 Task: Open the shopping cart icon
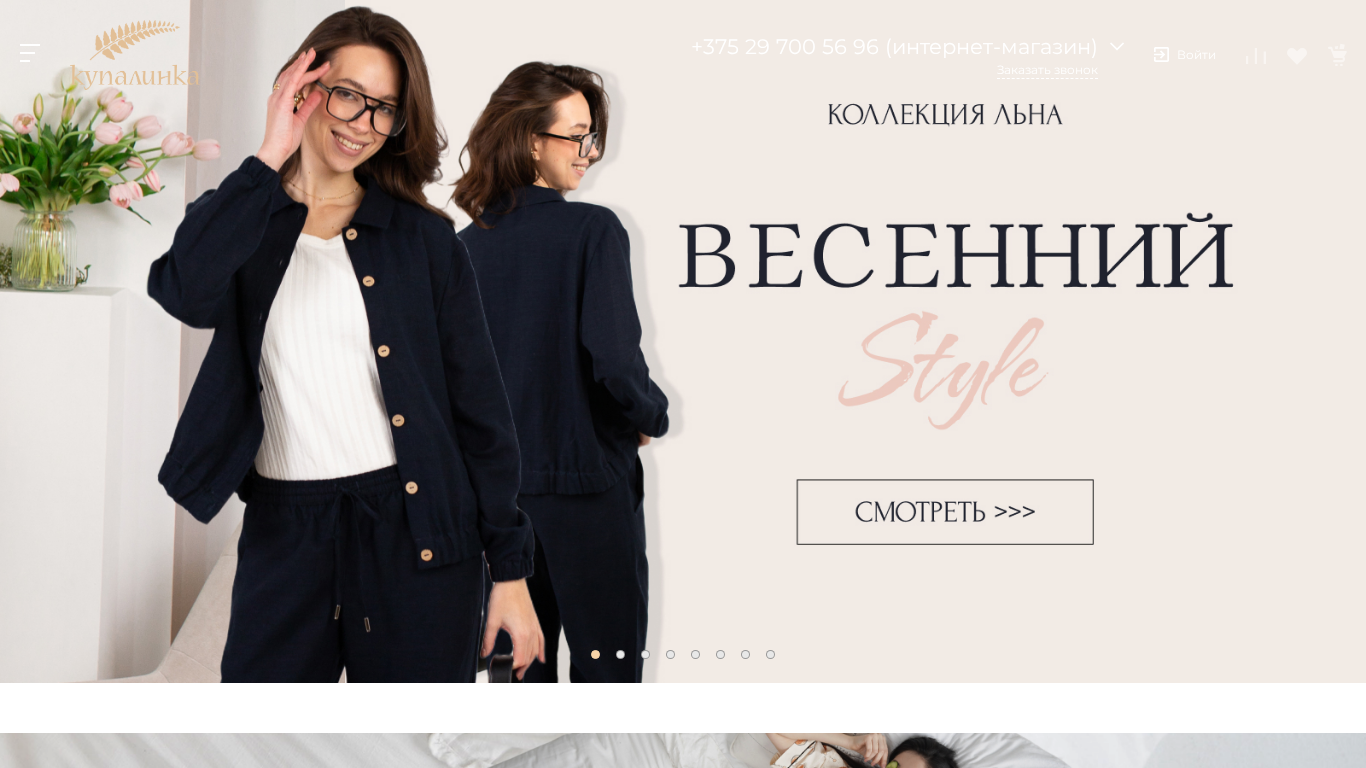tap(1338, 55)
